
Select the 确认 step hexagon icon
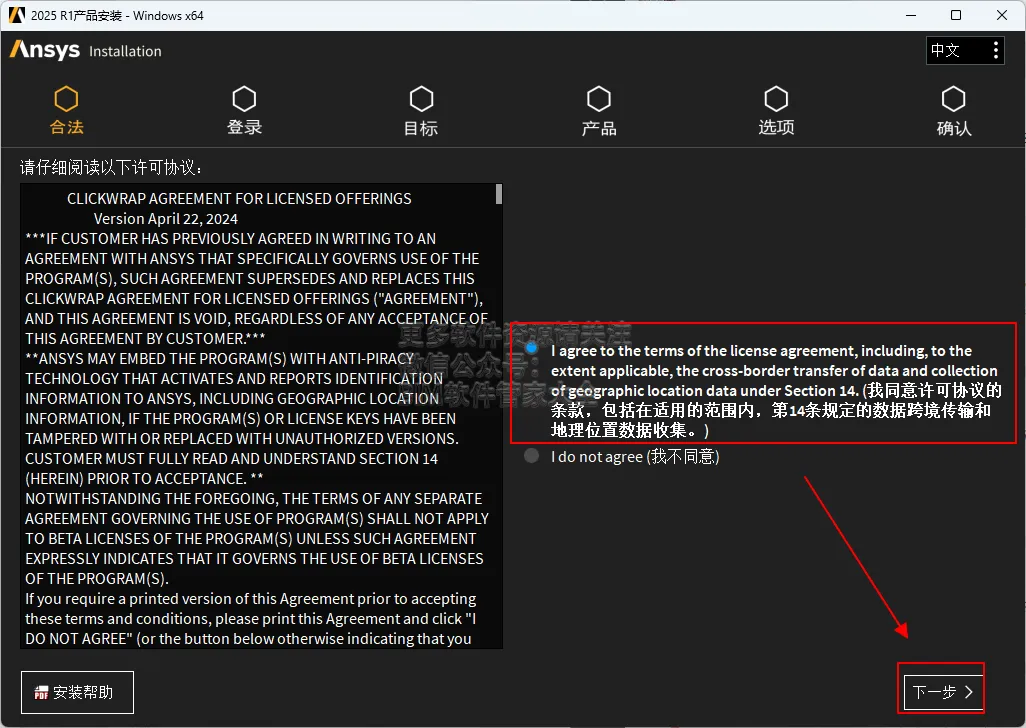pyautogui.click(x=953, y=99)
